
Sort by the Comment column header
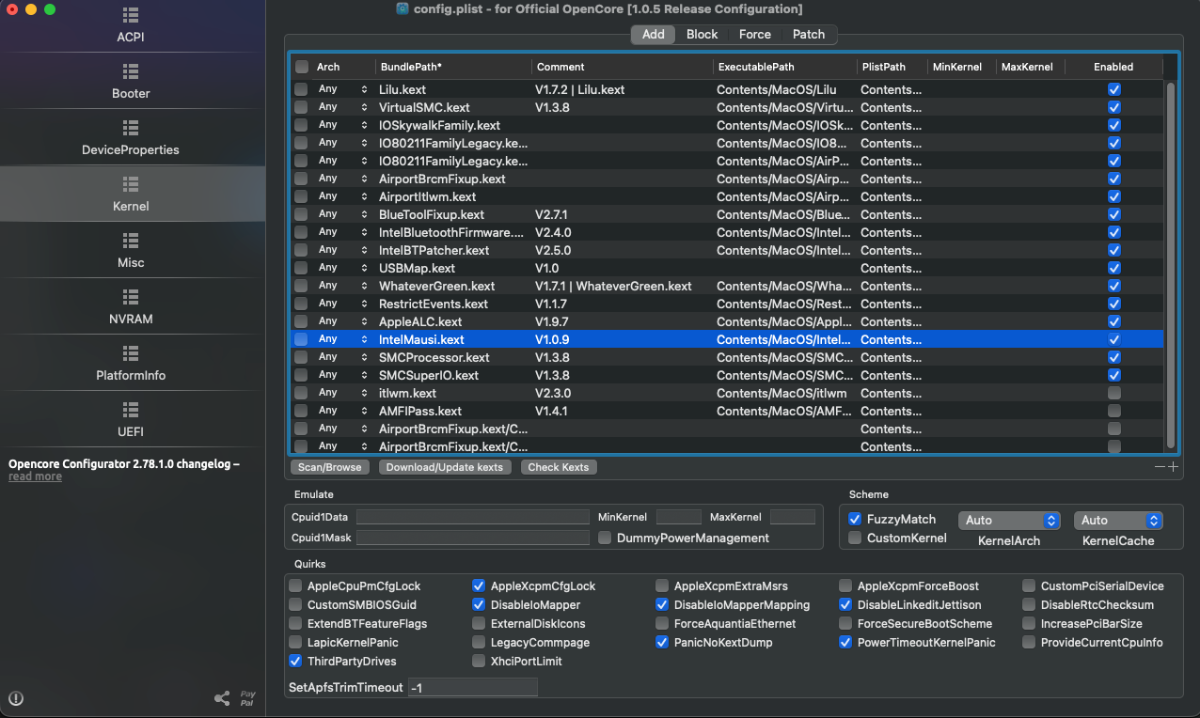point(621,67)
